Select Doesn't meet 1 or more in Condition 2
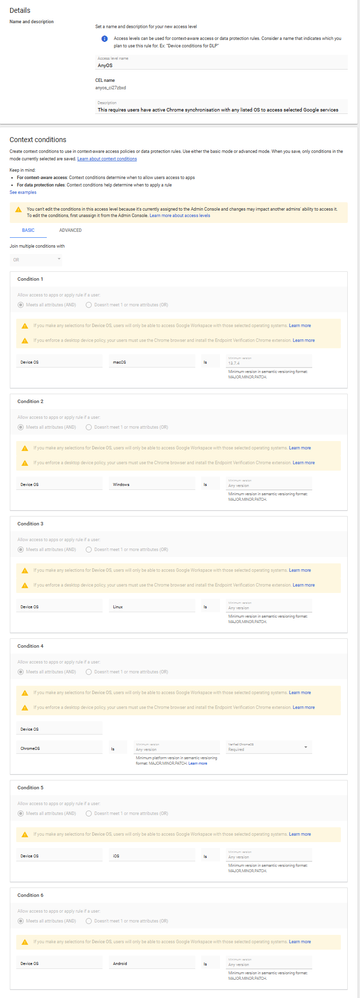This screenshot has width=360, height=998. click(x=88, y=426)
